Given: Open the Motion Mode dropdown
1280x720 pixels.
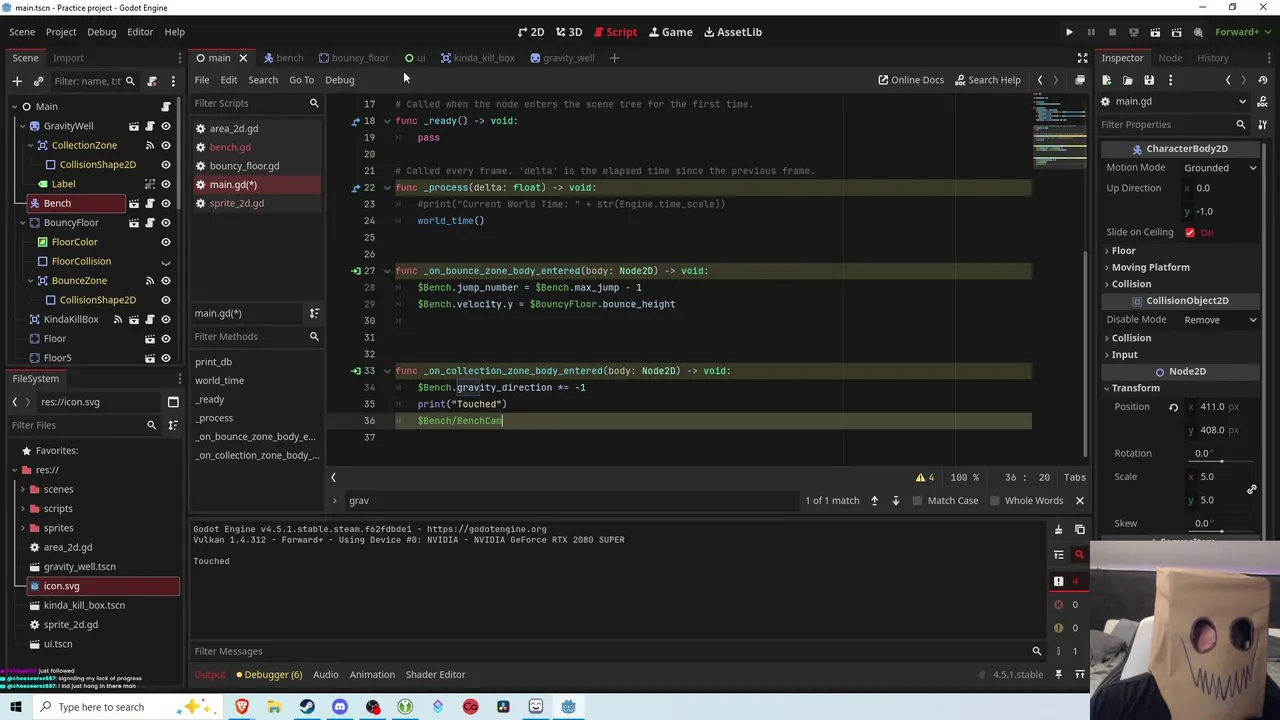Looking at the screenshot, I should pos(1220,168).
